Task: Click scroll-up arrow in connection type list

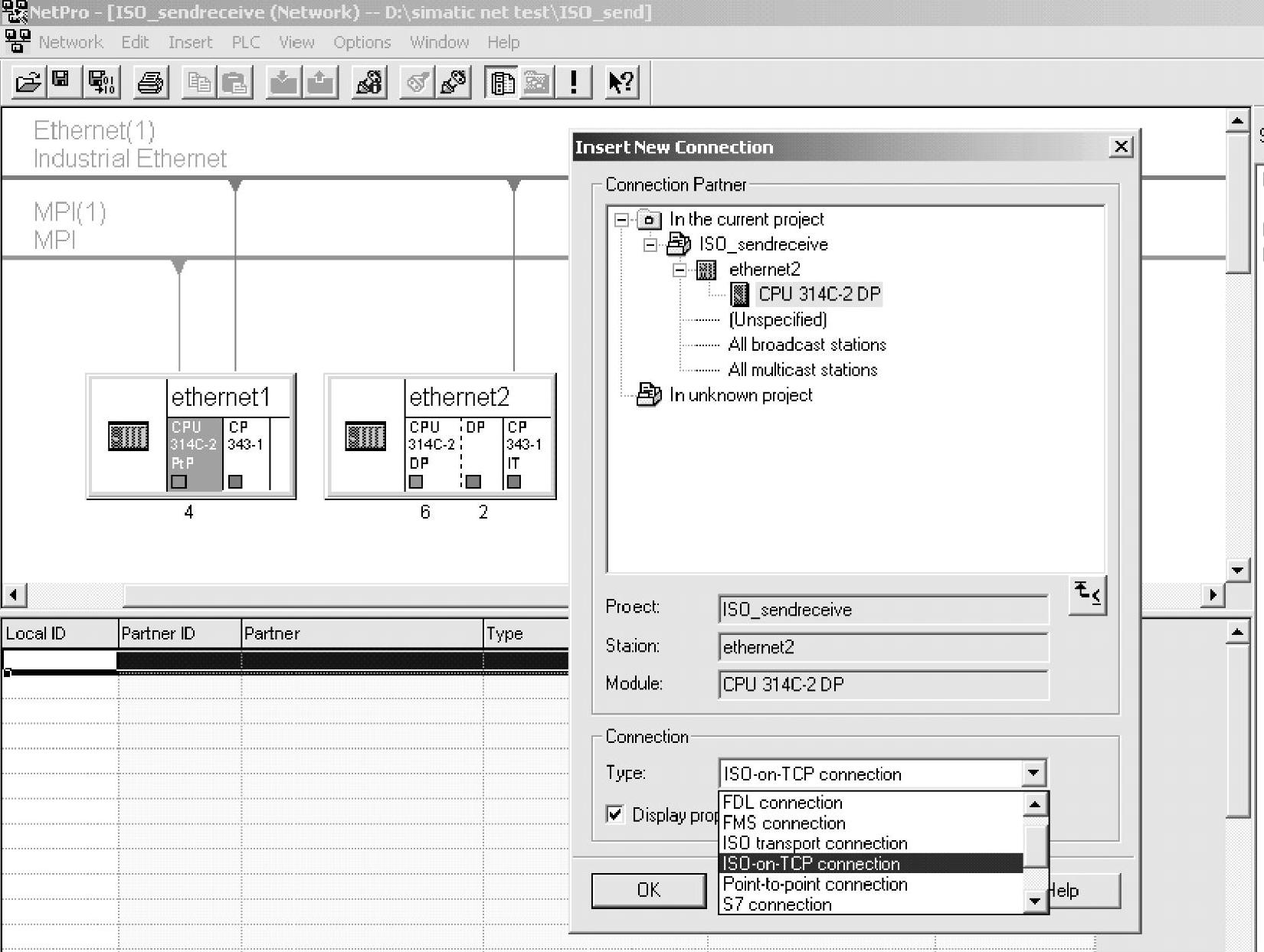Action: point(1035,803)
